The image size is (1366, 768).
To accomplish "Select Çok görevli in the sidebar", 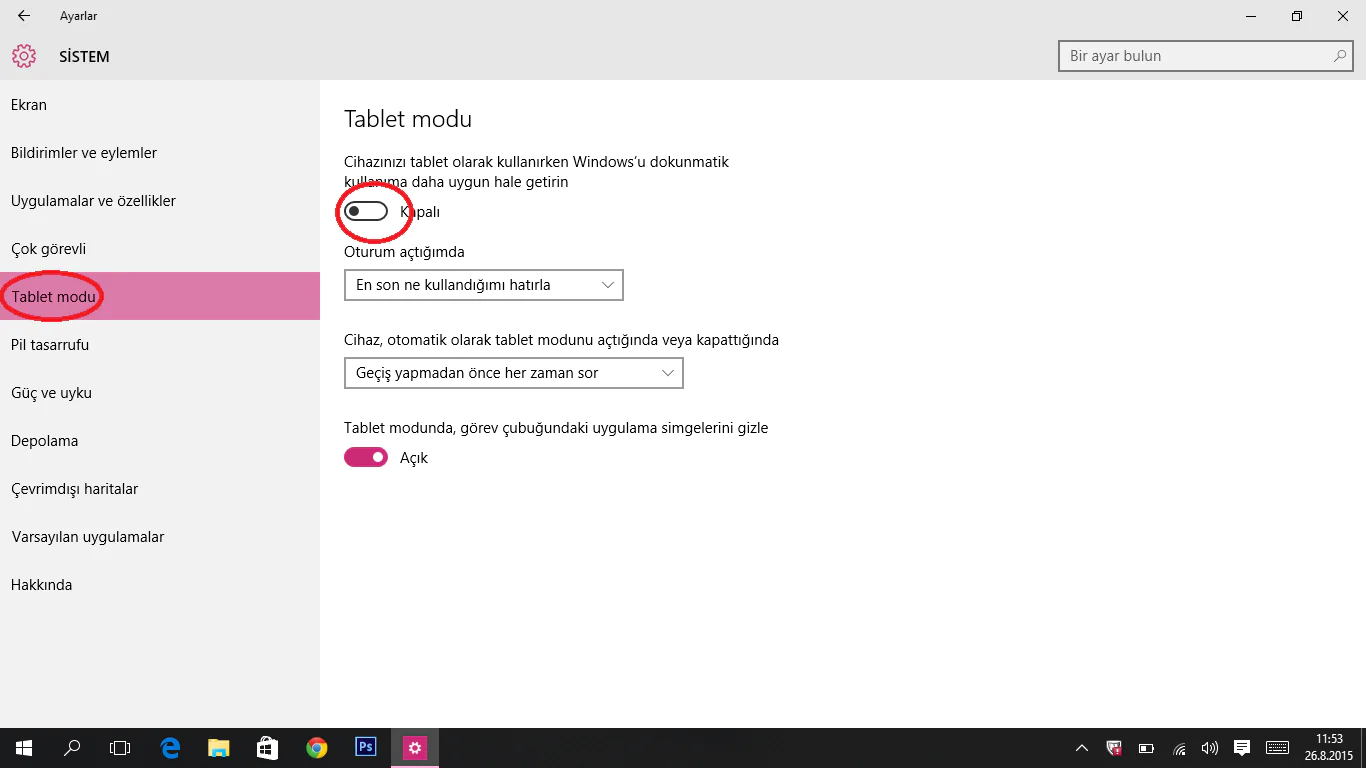I will point(160,249).
